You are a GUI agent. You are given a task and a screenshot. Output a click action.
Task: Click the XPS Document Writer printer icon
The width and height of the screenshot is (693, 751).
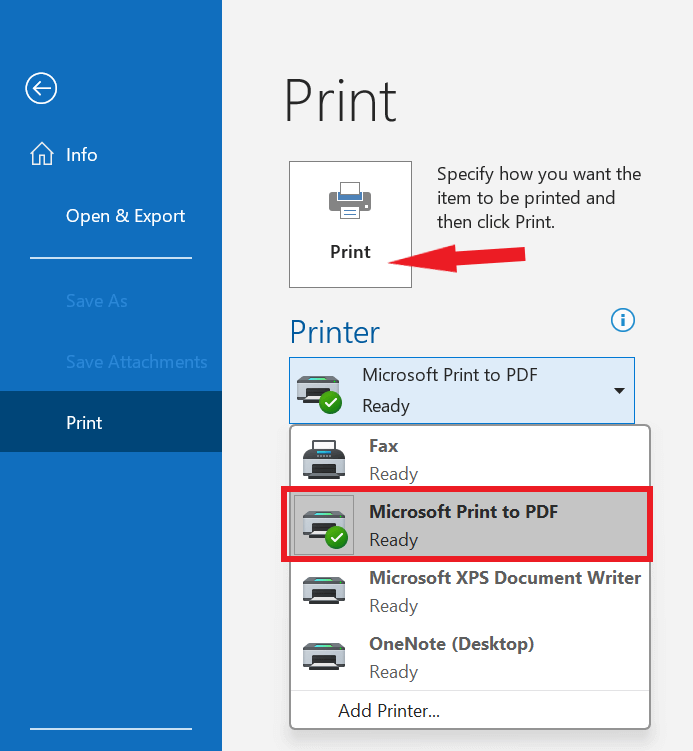click(x=324, y=591)
